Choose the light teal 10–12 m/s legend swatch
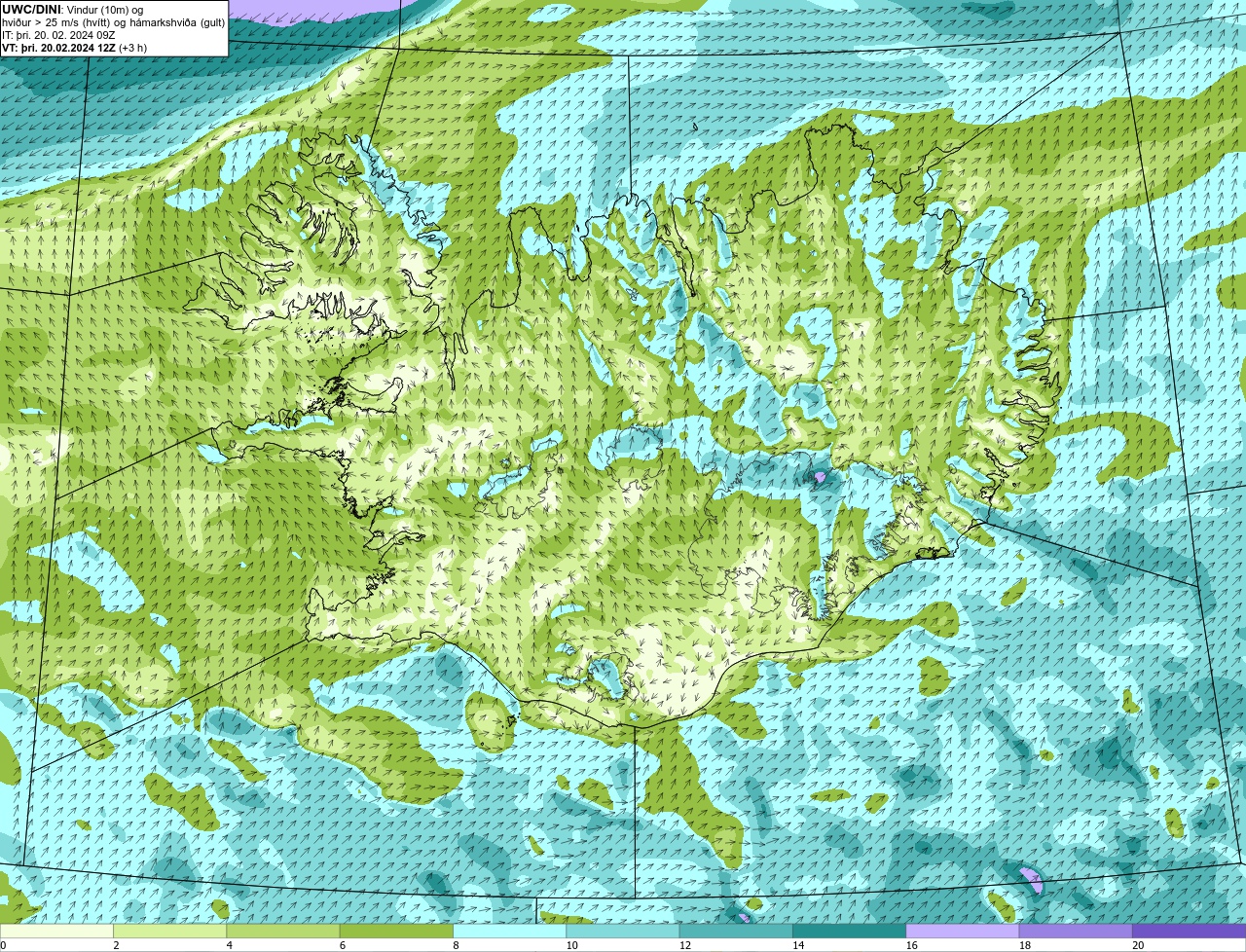Image resolution: width=1246 pixels, height=952 pixels. pos(623,931)
